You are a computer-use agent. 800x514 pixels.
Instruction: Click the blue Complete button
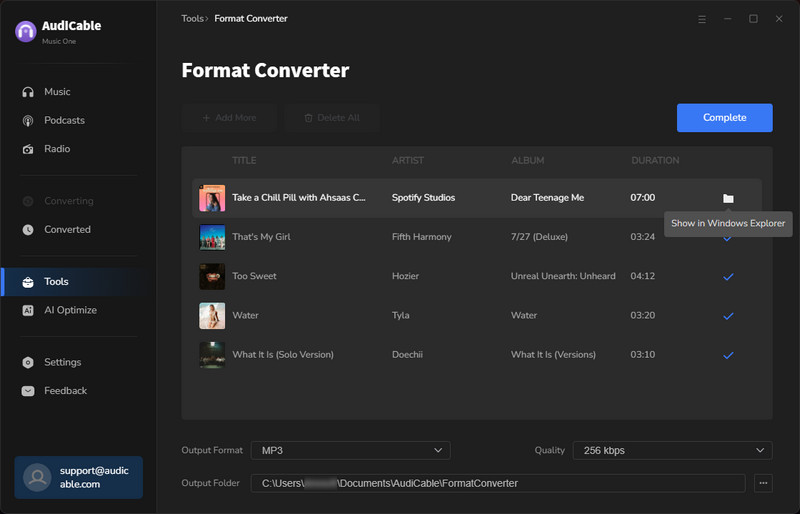(x=724, y=118)
